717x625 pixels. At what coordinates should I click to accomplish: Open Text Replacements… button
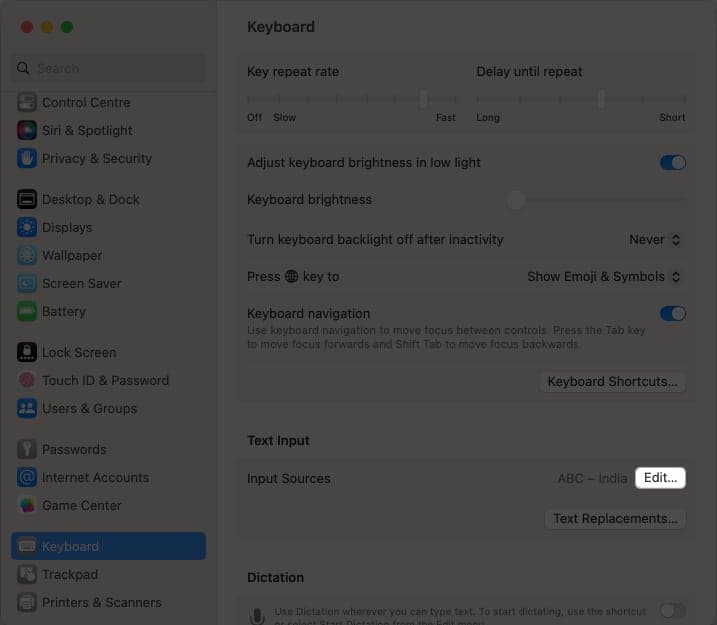(615, 518)
